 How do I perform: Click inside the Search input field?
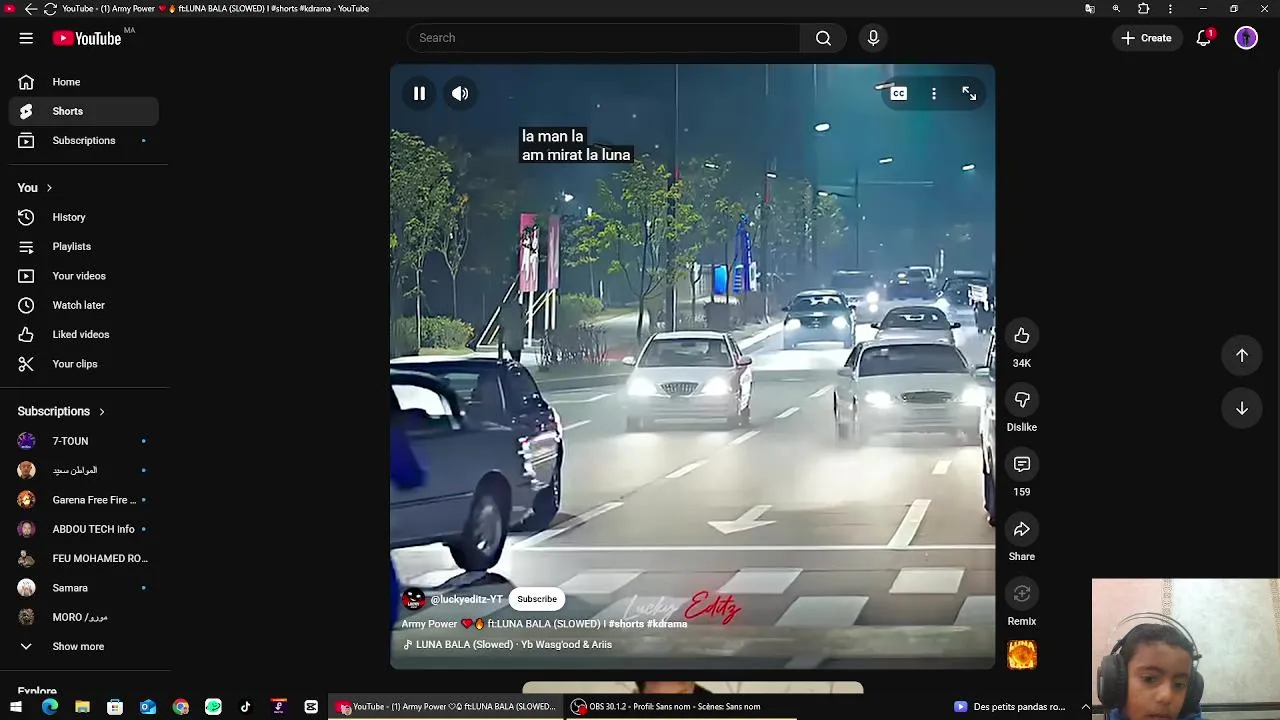[x=603, y=38]
